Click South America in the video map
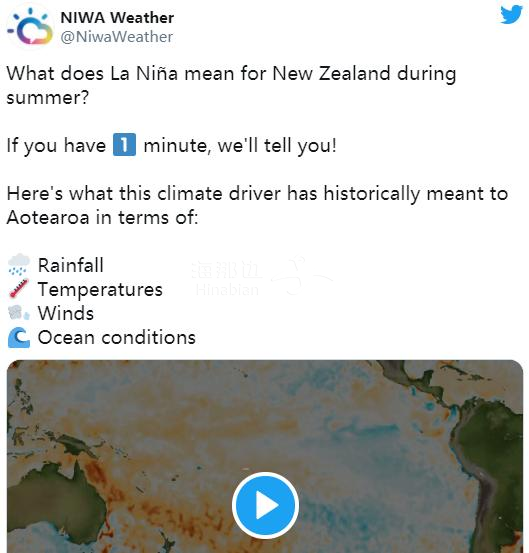Screen dimensions: 529x553 click(490, 469)
